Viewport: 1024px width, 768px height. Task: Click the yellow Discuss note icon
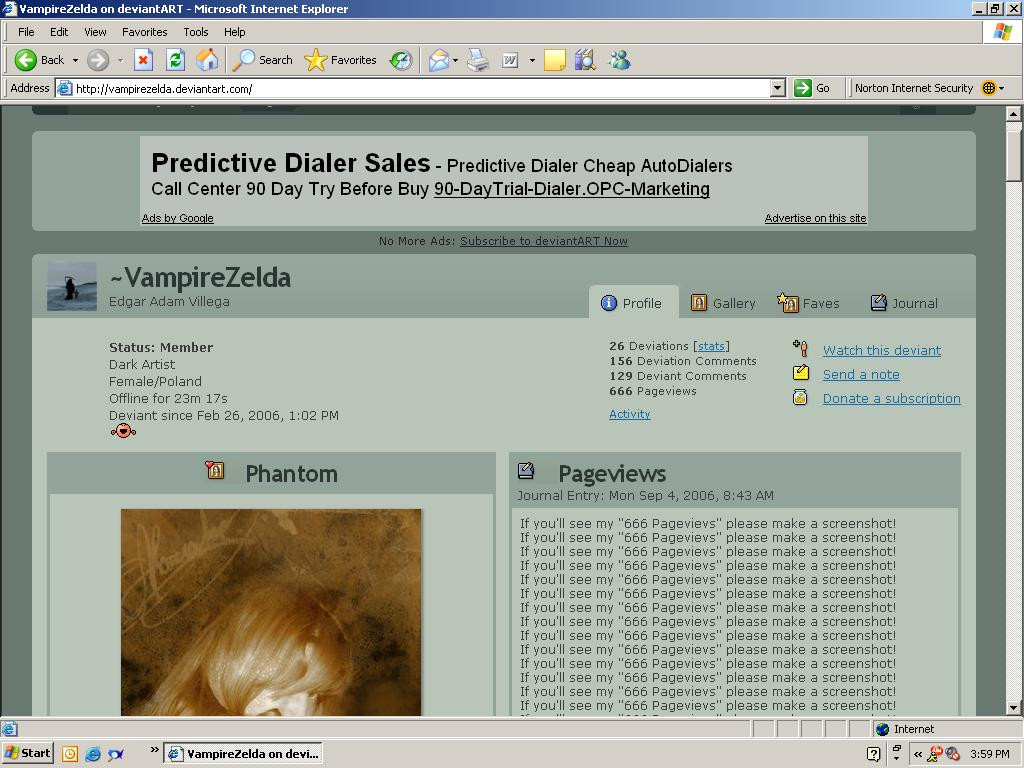(x=554, y=60)
